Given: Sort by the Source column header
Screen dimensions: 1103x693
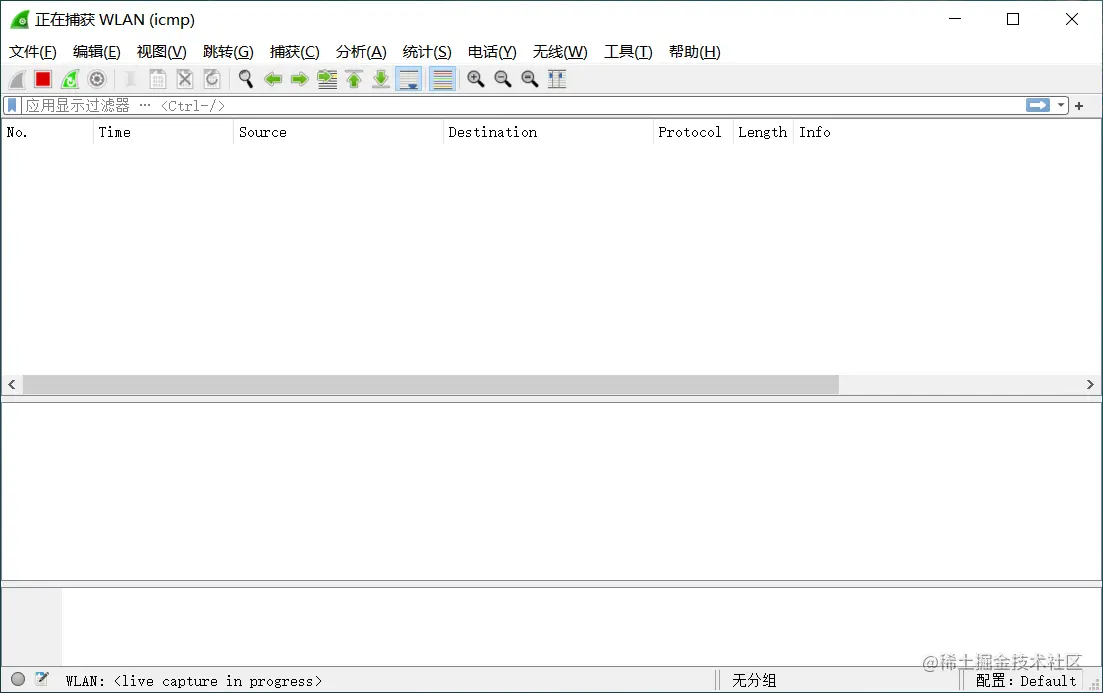Looking at the screenshot, I should point(338,132).
